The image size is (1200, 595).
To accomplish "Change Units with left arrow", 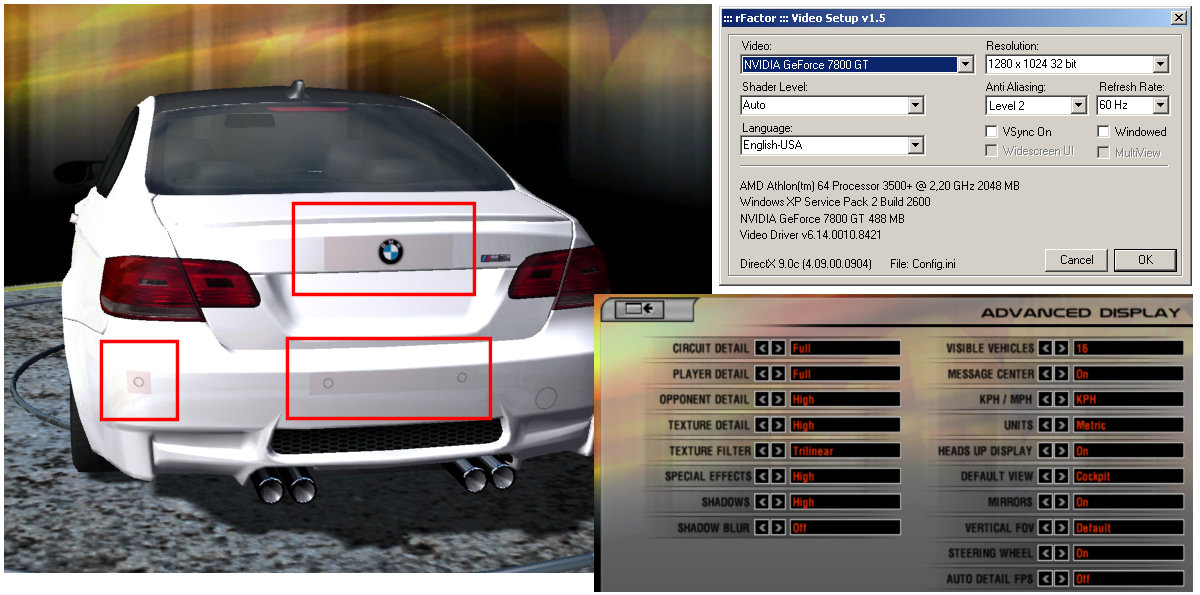I will 1045,425.
